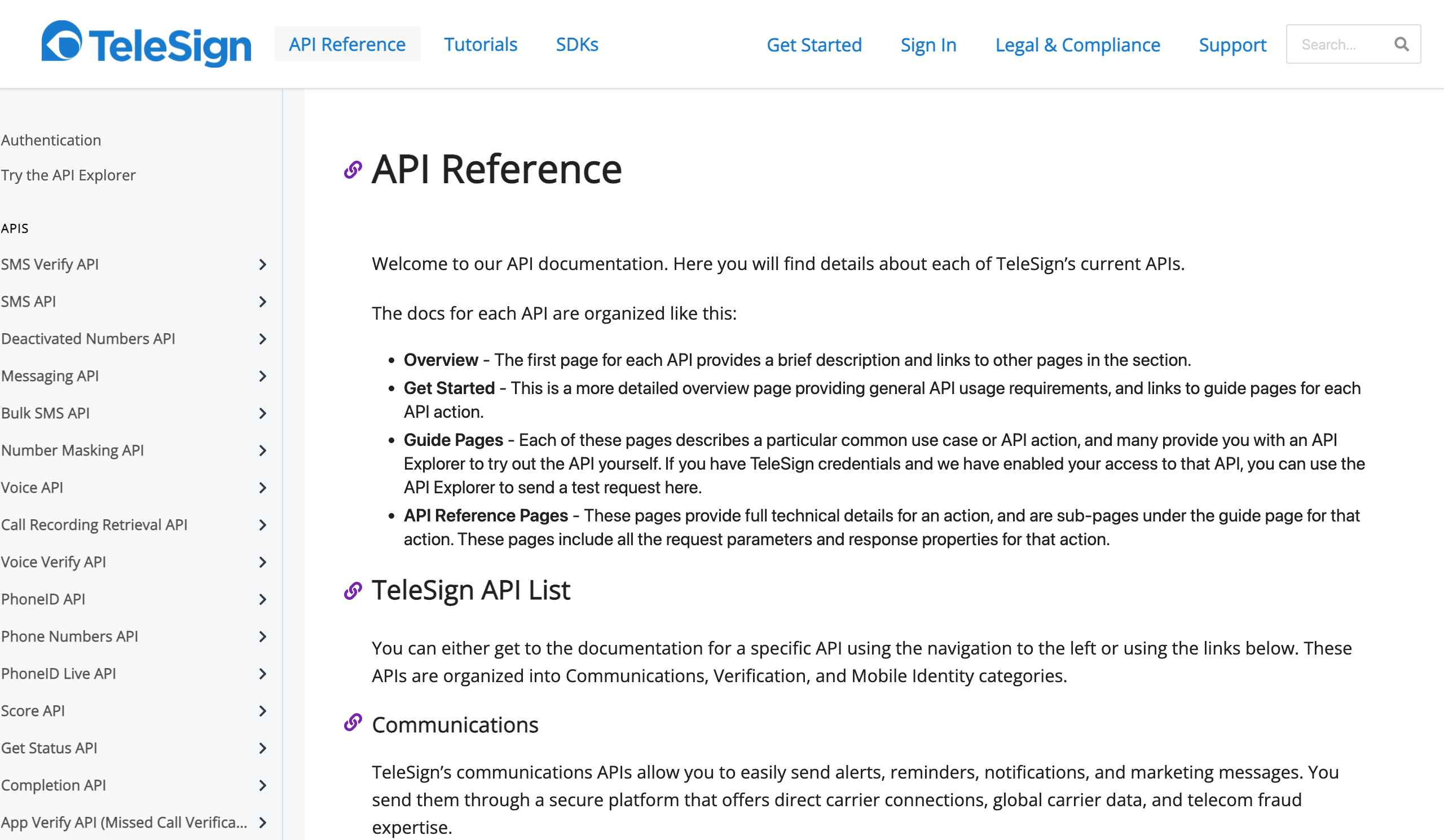Select App Verify API (Missed Call Verifica... item

click(124, 823)
